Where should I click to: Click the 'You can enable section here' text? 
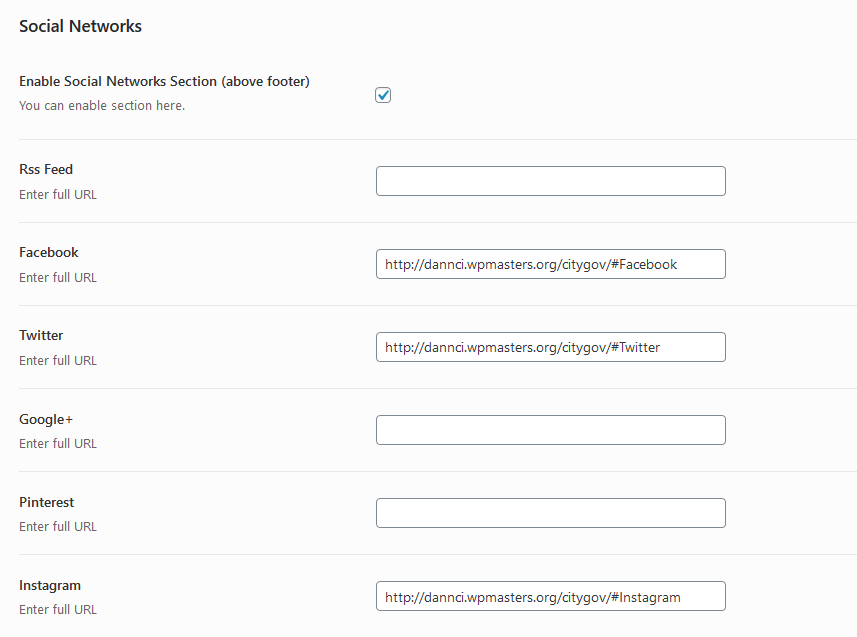click(102, 105)
